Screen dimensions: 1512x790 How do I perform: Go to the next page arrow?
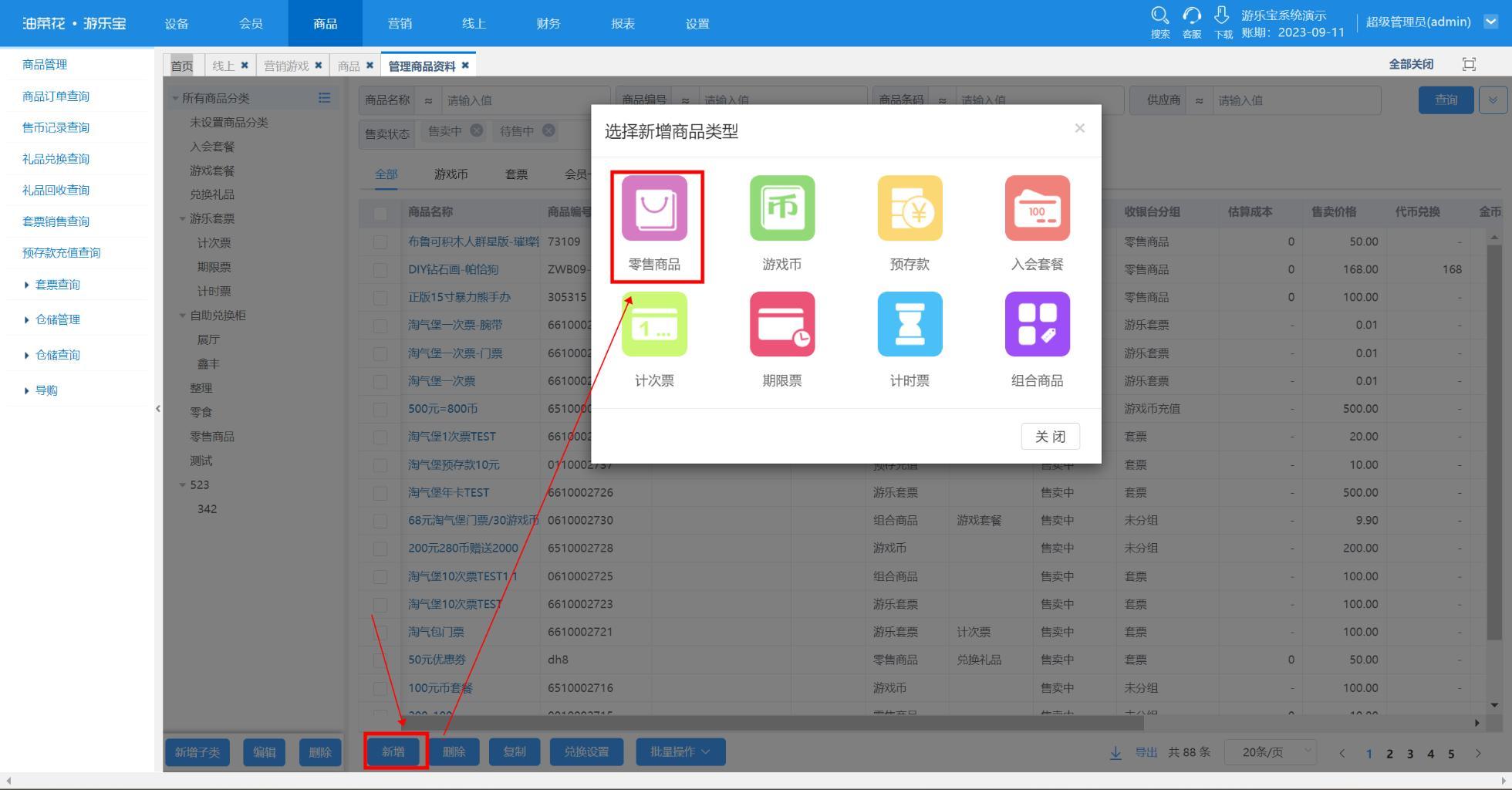[1478, 753]
